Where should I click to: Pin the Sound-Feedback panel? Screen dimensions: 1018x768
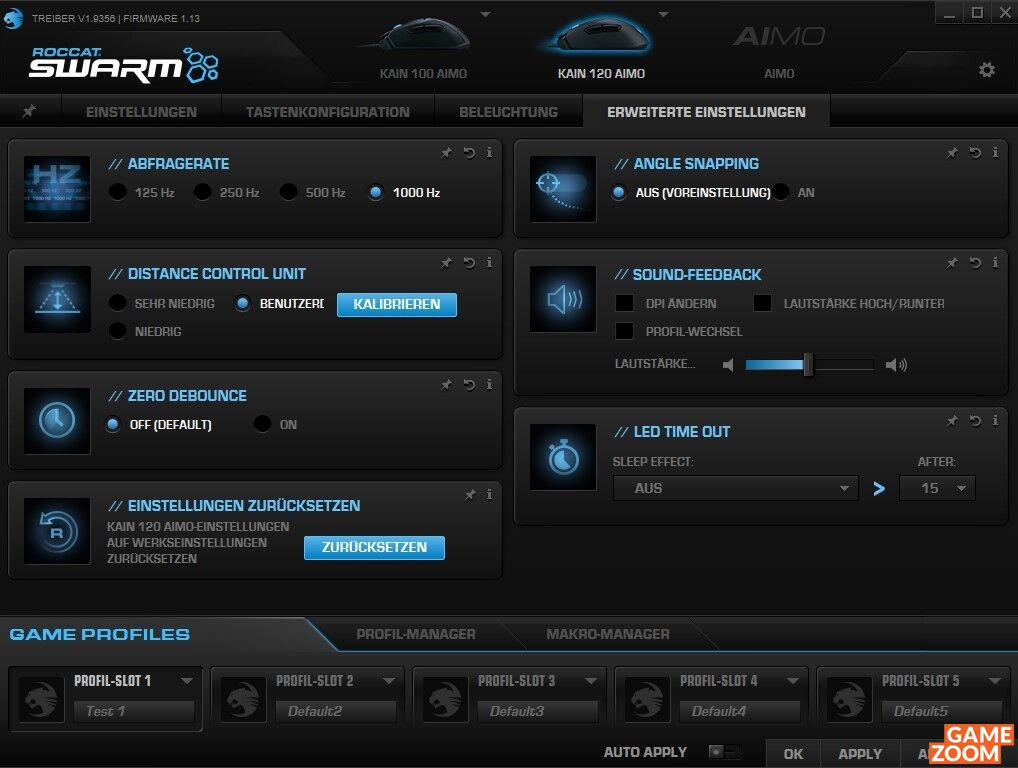(952, 263)
